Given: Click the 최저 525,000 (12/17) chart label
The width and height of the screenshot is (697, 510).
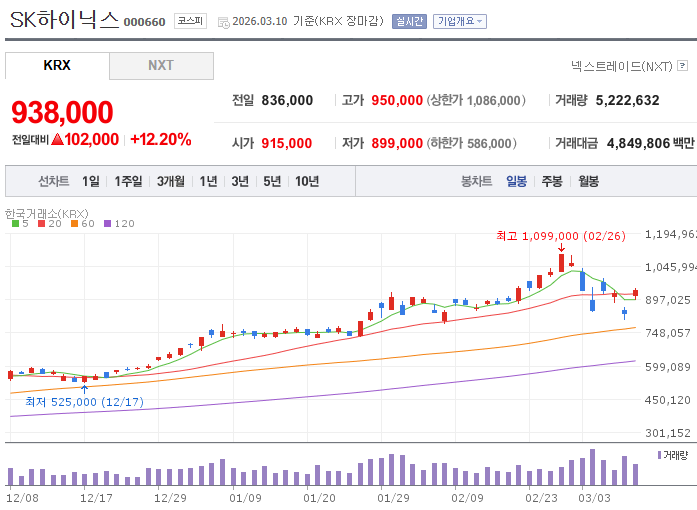Looking at the screenshot, I should click(x=84, y=402).
